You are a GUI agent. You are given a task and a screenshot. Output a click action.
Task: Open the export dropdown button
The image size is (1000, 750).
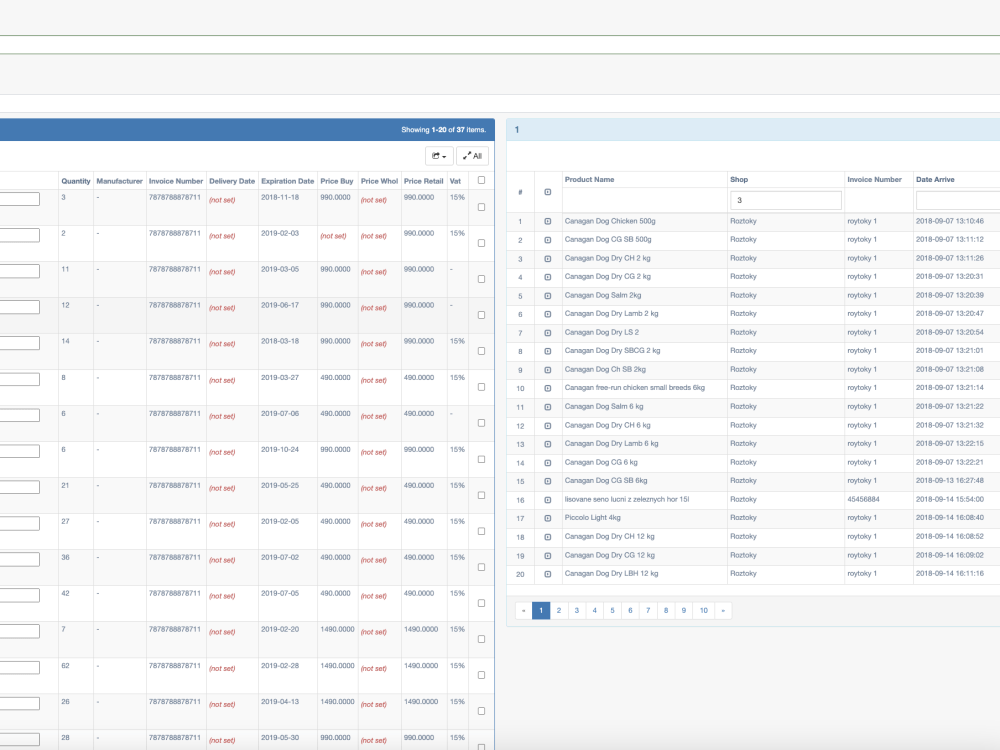coord(439,156)
